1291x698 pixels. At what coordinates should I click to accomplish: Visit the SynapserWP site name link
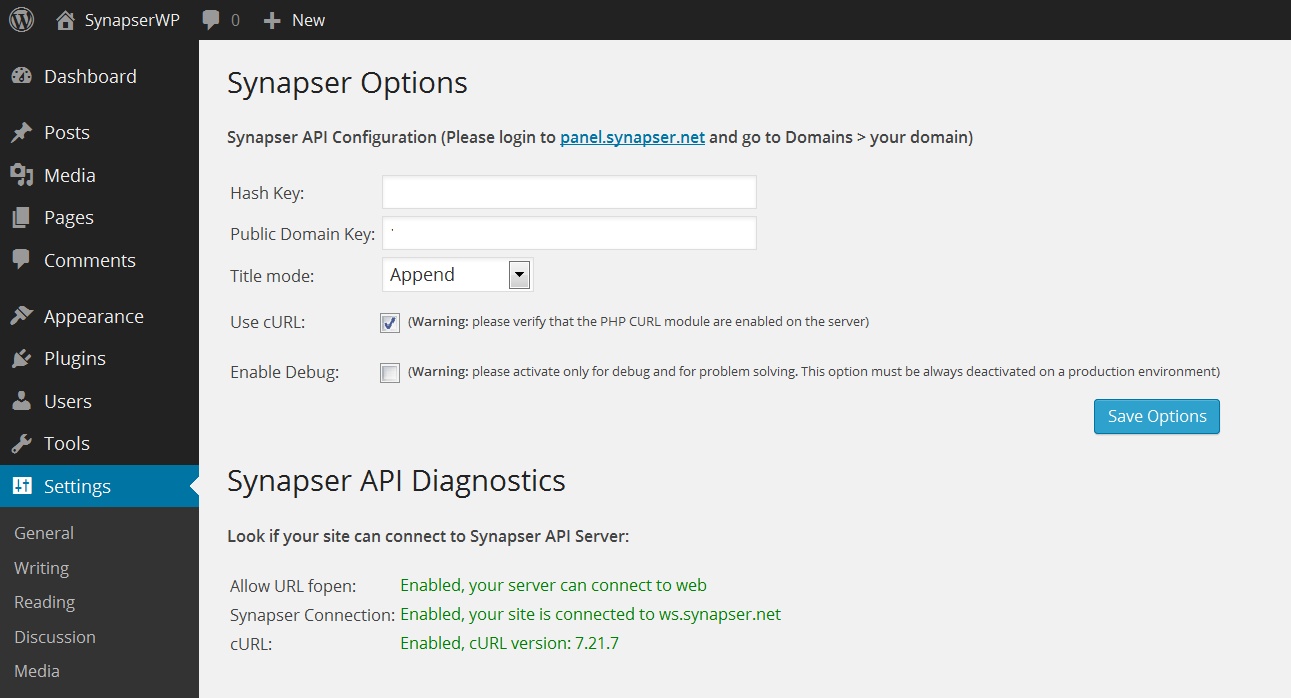pos(132,20)
